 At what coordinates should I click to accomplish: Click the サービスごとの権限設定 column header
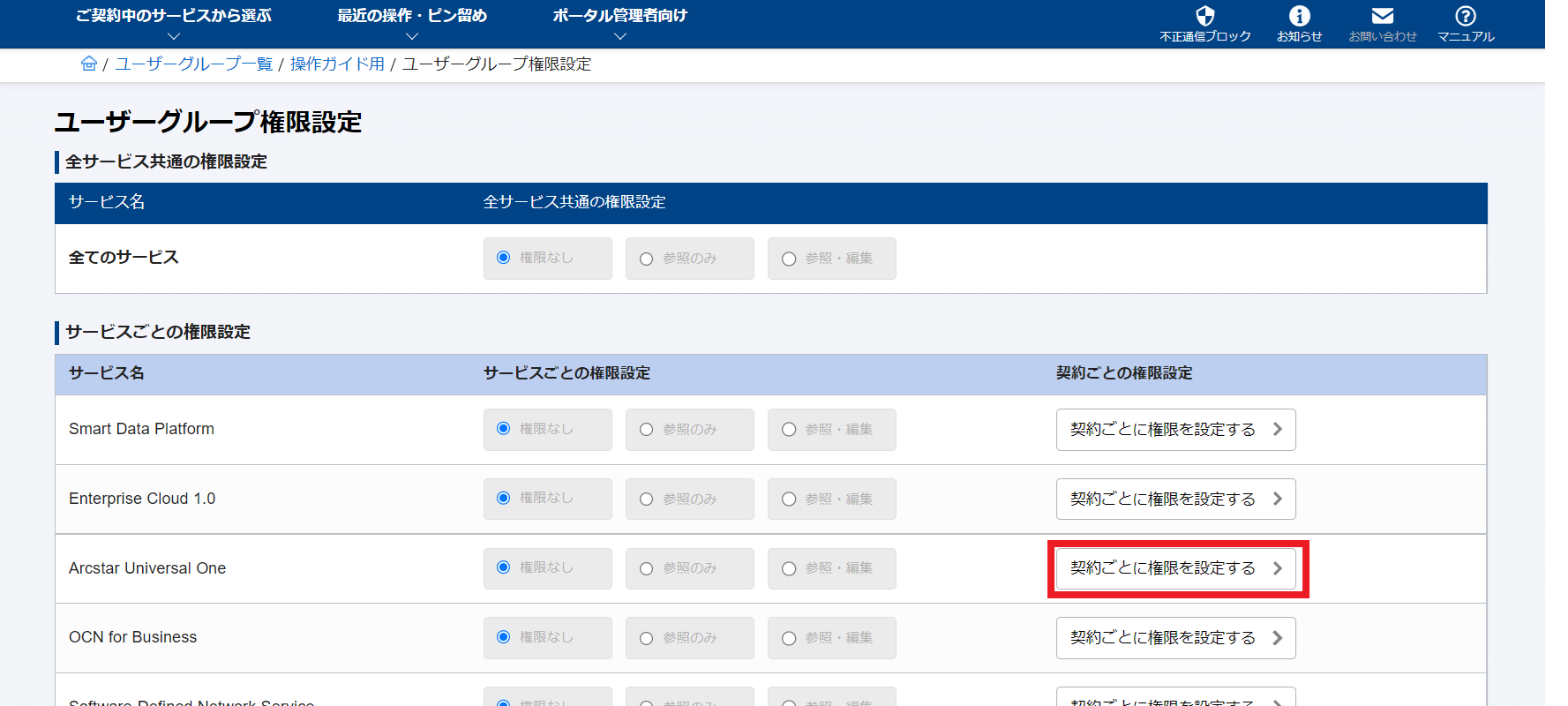(566, 373)
